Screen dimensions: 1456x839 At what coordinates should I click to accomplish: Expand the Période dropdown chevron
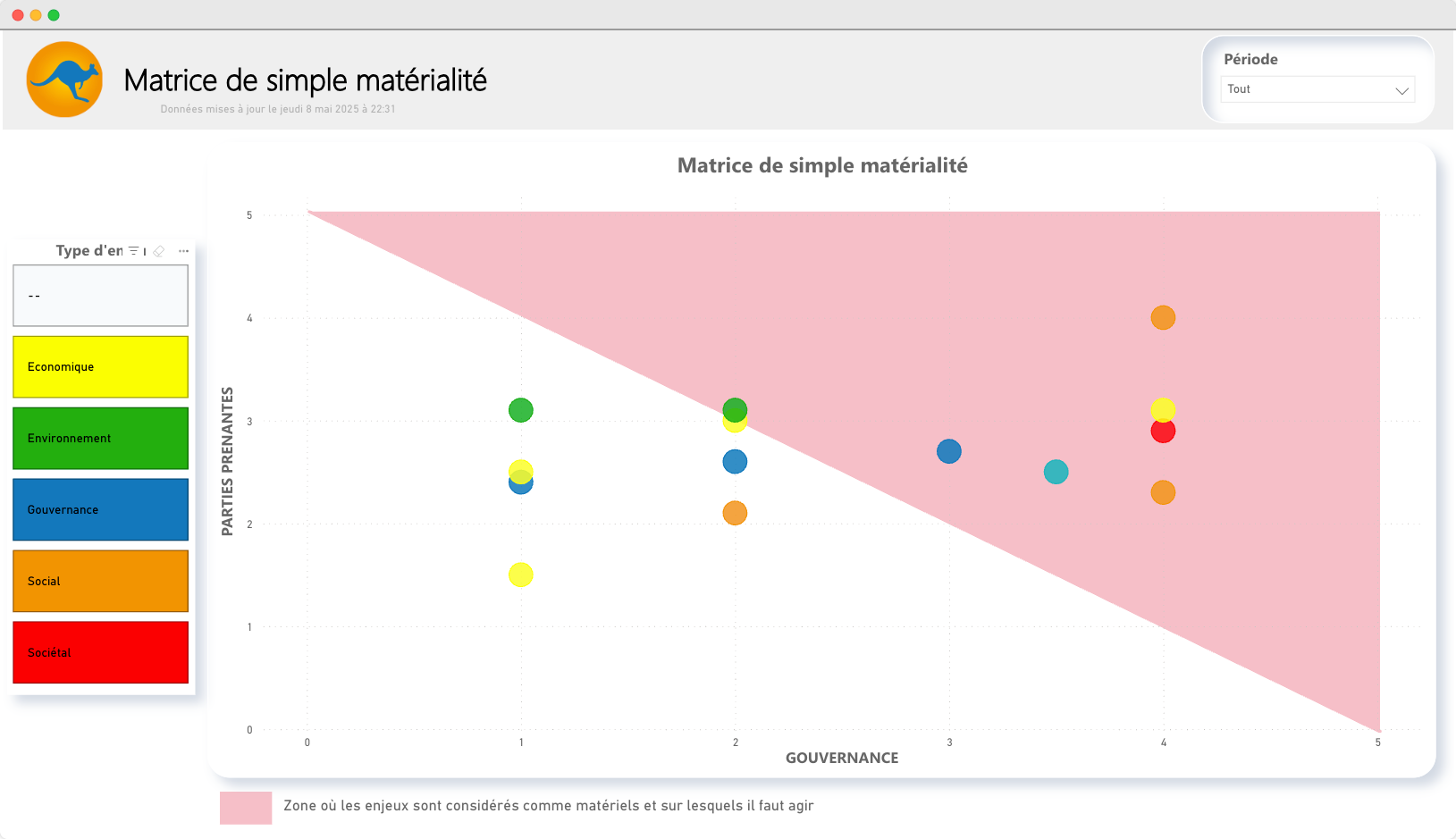coord(1401,90)
